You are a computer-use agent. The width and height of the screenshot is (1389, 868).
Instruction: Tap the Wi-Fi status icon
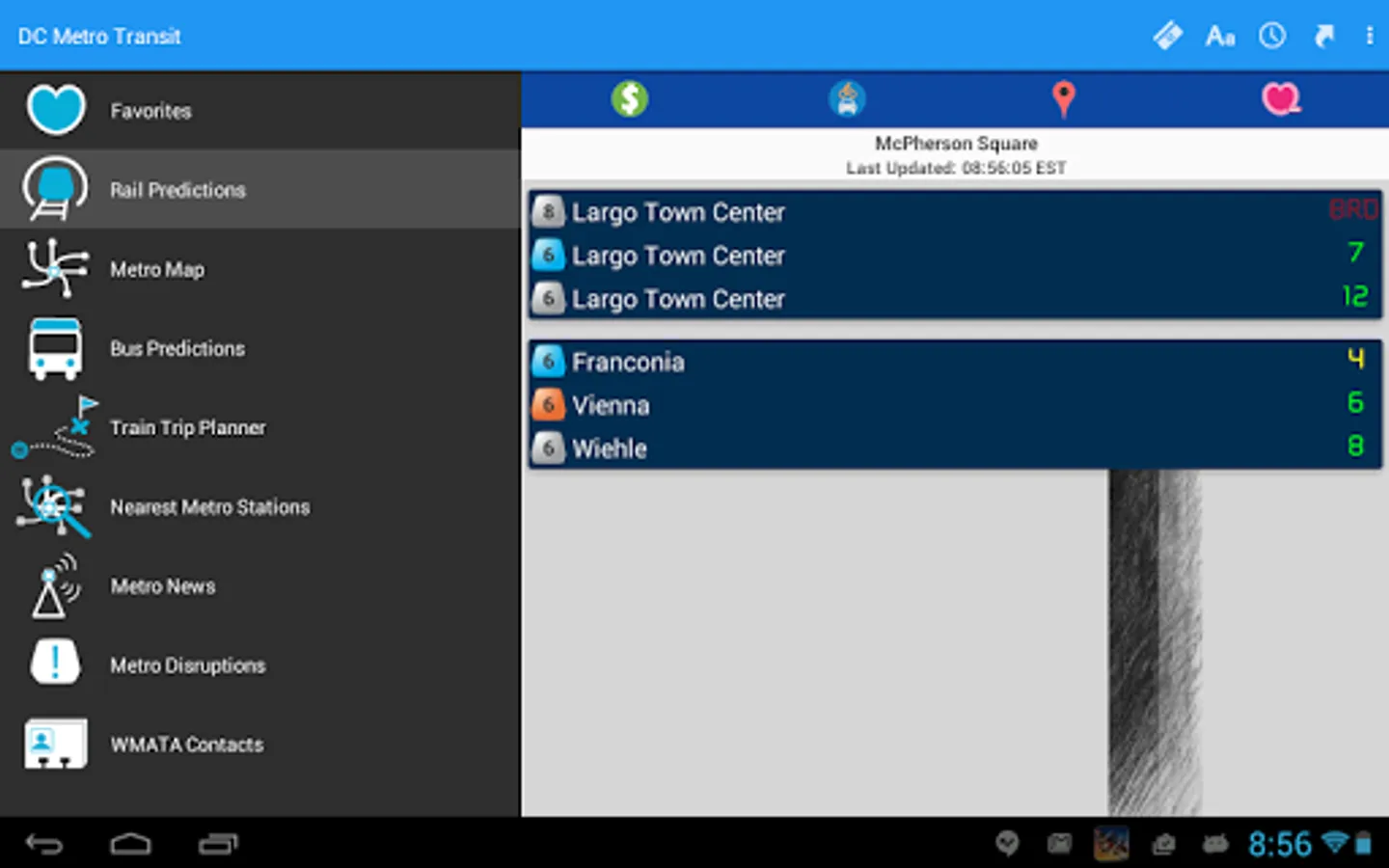[x=1335, y=842]
